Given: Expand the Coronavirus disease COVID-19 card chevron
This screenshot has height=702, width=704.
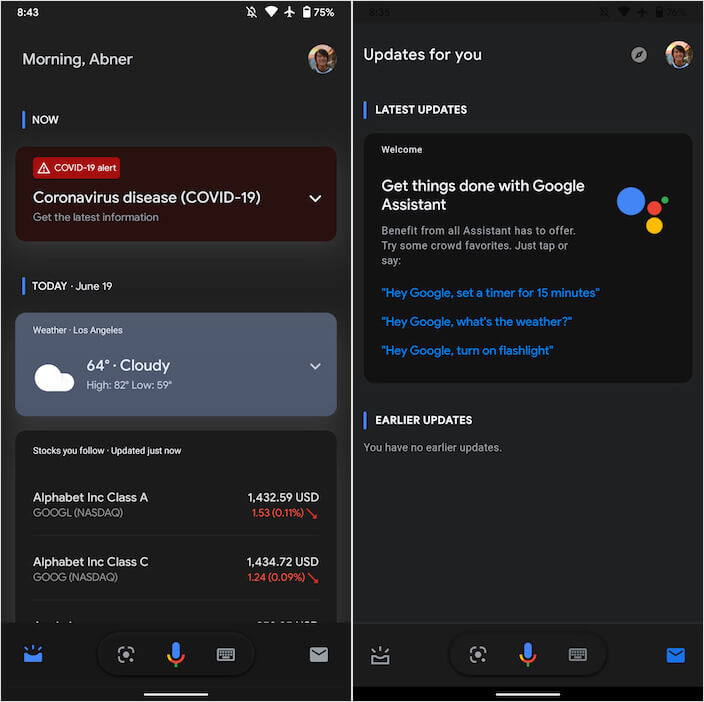Looking at the screenshot, I should pos(315,198).
